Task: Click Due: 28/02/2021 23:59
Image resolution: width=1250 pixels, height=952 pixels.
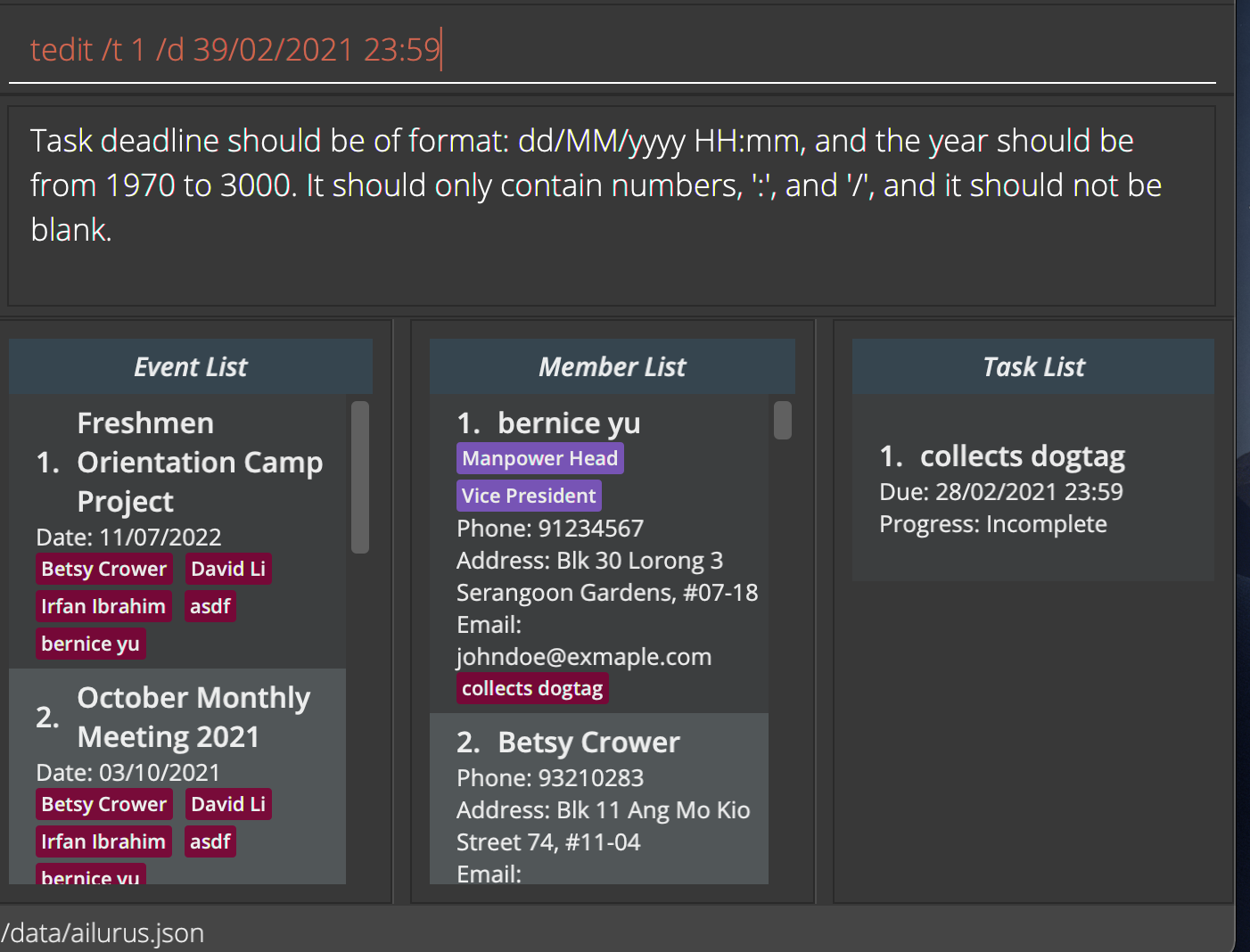Action: click(1001, 491)
